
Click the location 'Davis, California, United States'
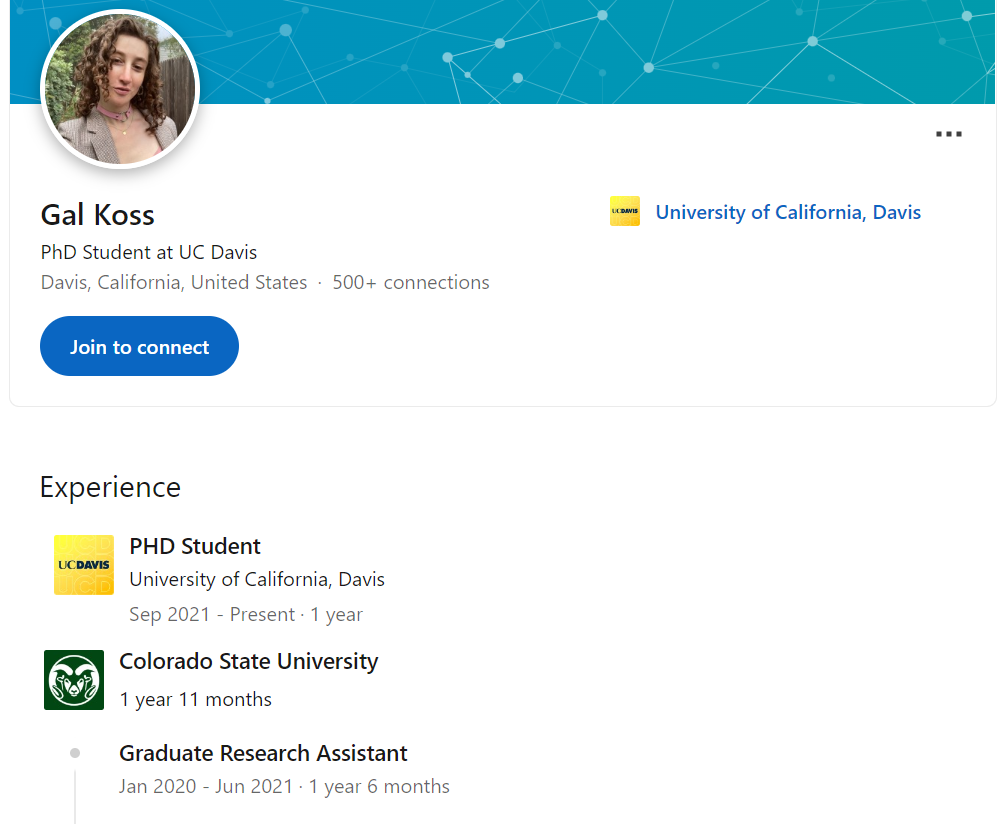coord(174,283)
